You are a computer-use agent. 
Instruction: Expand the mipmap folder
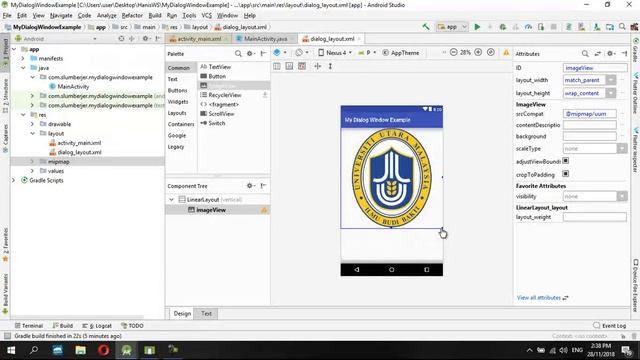pyautogui.click(x=32, y=162)
